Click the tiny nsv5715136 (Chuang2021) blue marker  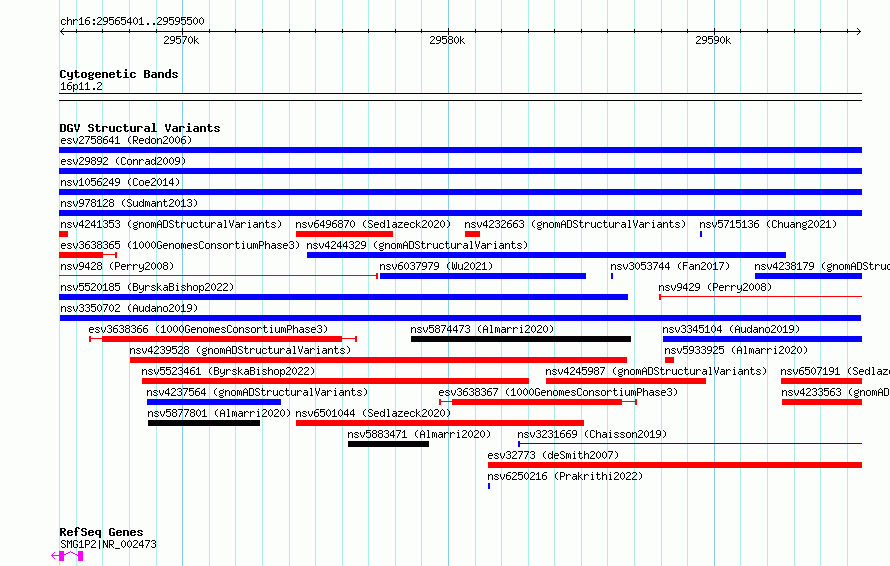(x=701, y=234)
